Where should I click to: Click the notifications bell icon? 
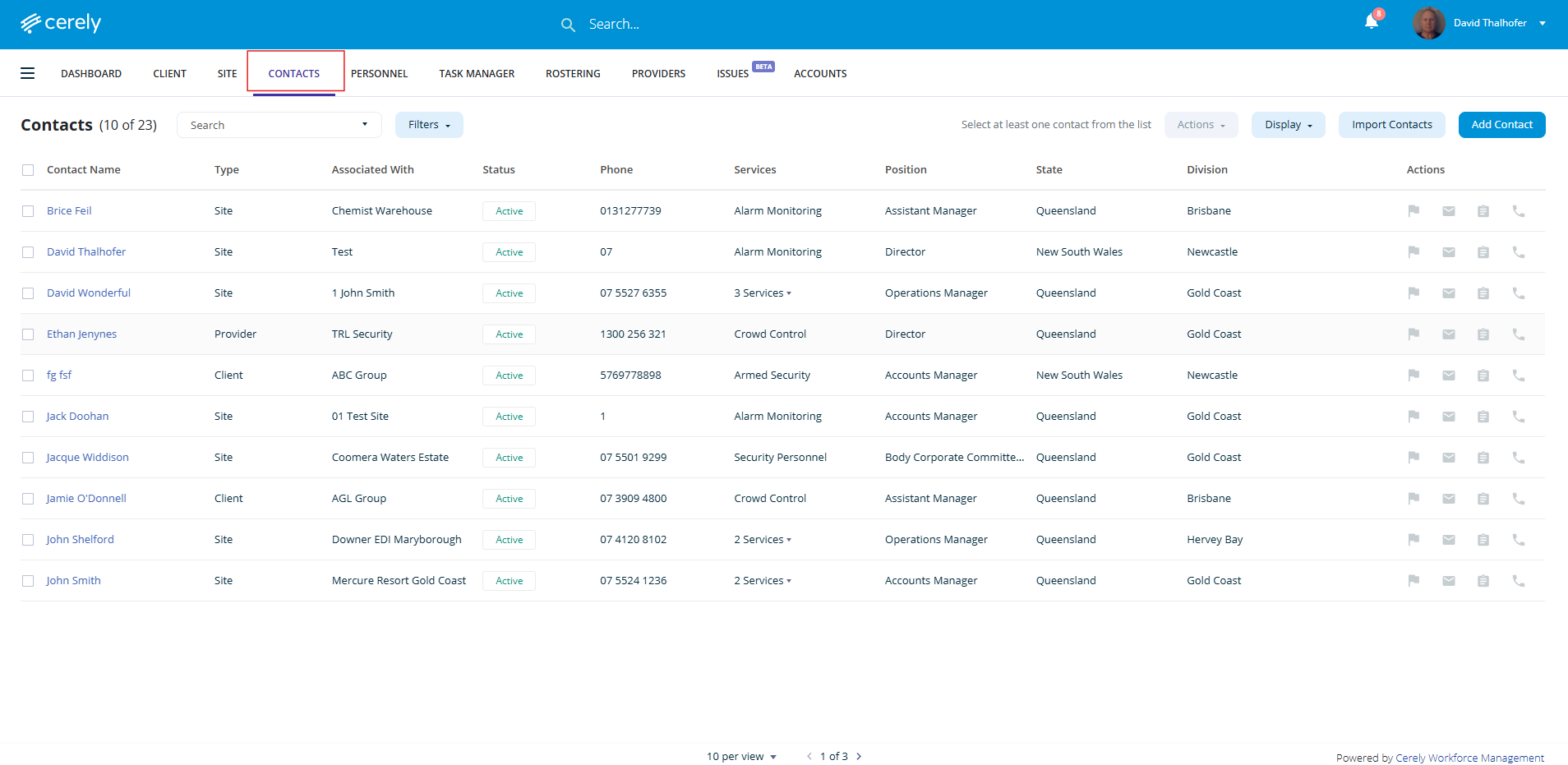[x=1371, y=22]
